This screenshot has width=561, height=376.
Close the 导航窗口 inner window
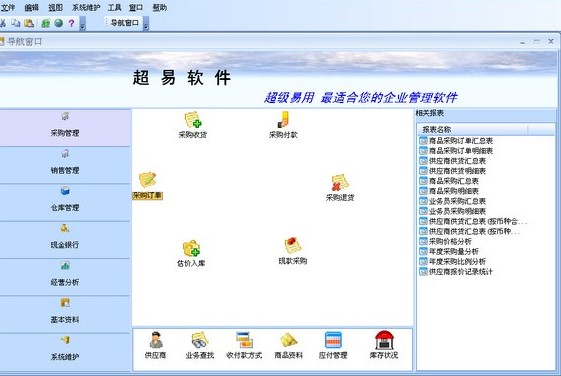(551, 41)
